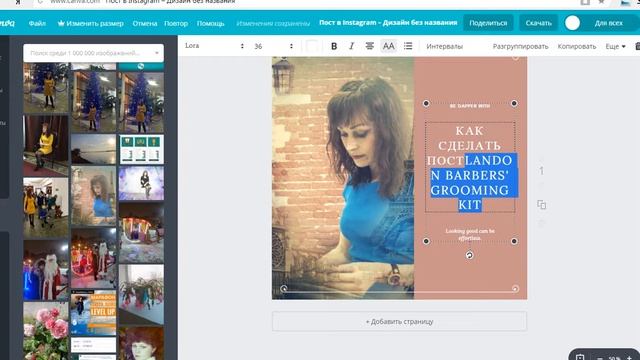Select the potted plant in snow thumbnail
The width and height of the screenshot is (640, 360).
(141, 294)
